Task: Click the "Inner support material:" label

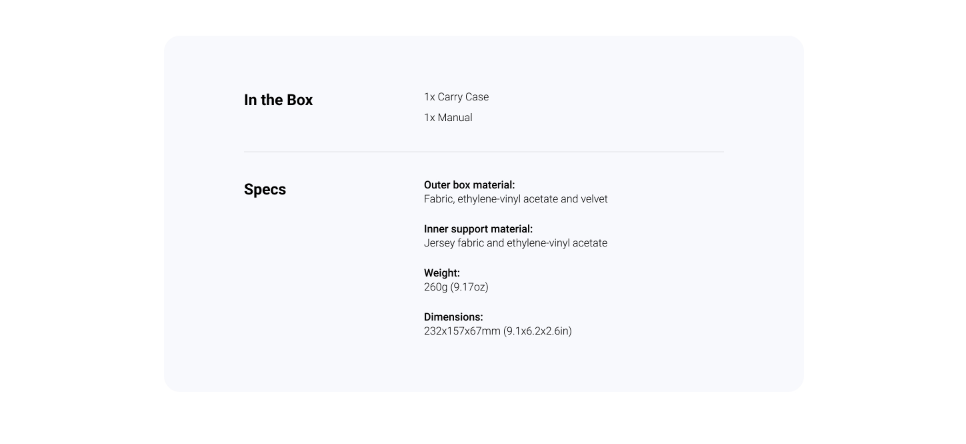Action: [x=478, y=229]
